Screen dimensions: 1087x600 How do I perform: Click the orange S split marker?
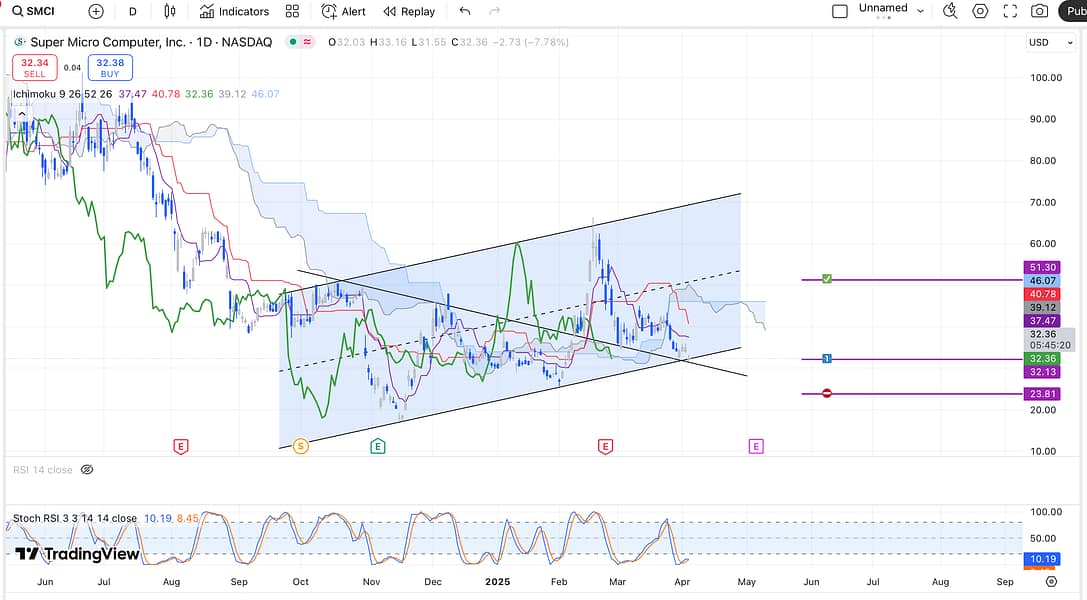coord(300,446)
